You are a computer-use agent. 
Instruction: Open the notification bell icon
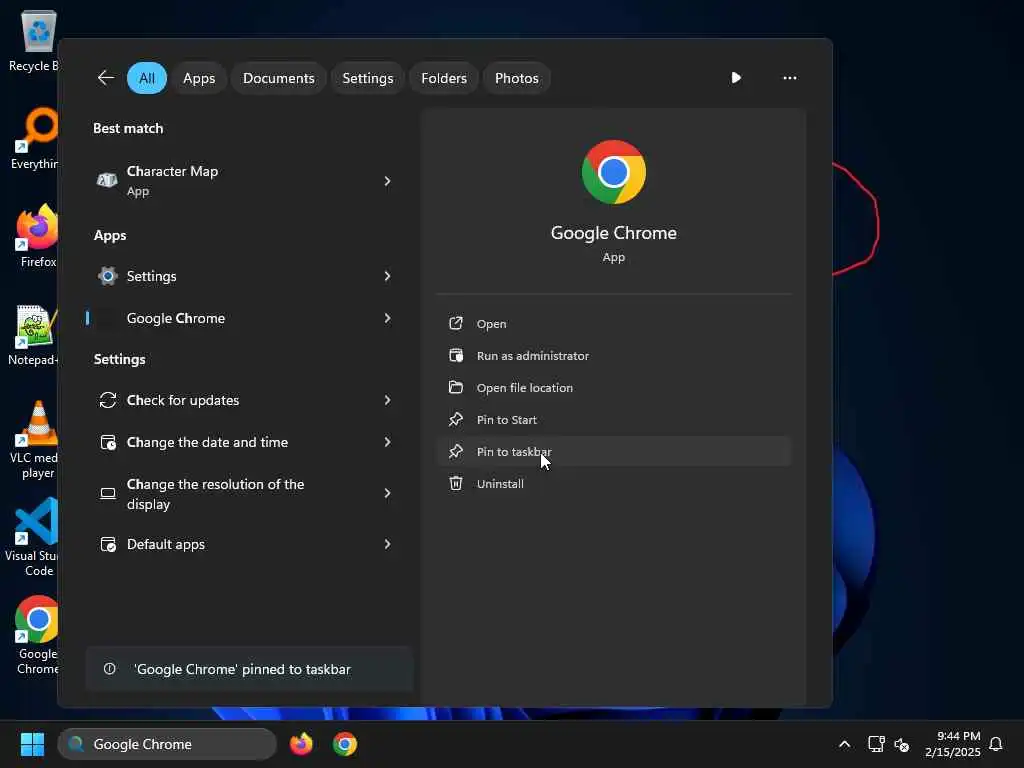coord(996,744)
